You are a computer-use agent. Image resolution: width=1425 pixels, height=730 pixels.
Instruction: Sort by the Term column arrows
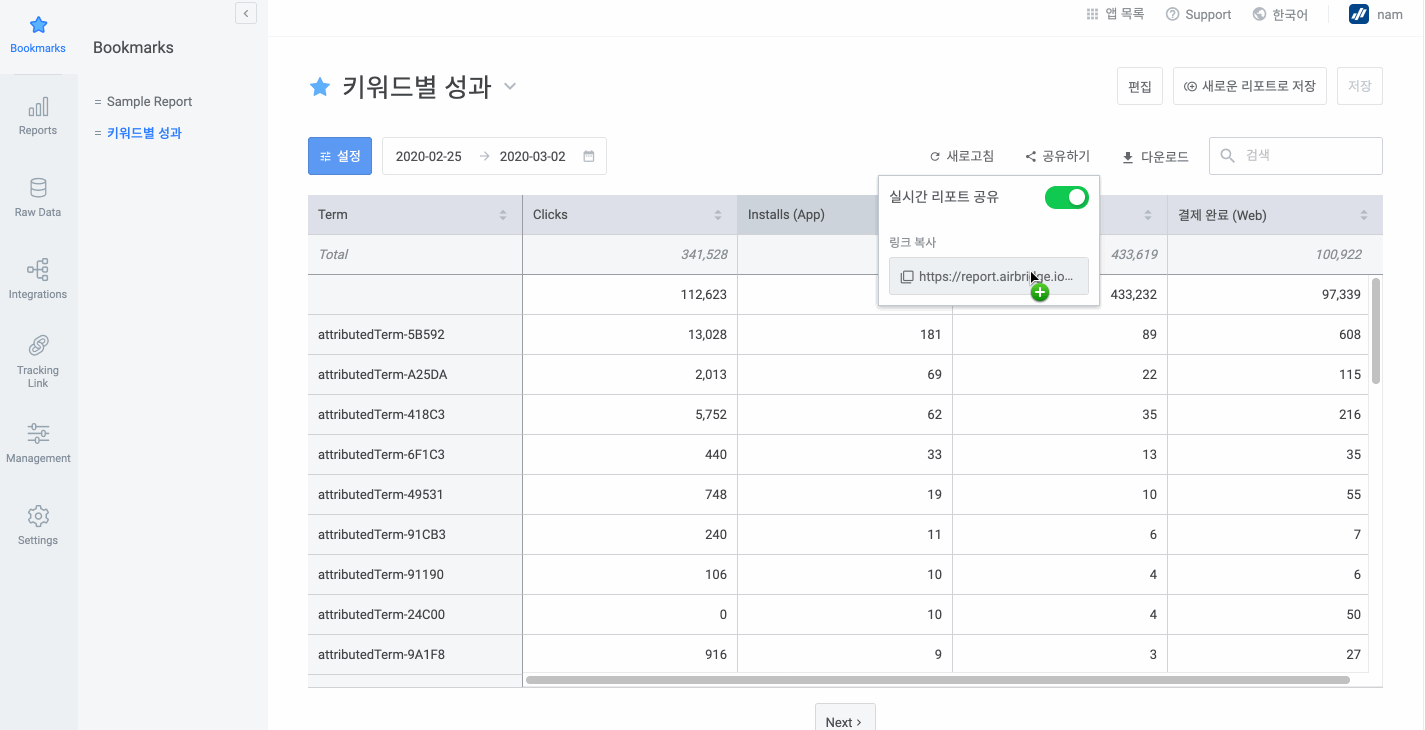click(503, 215)
